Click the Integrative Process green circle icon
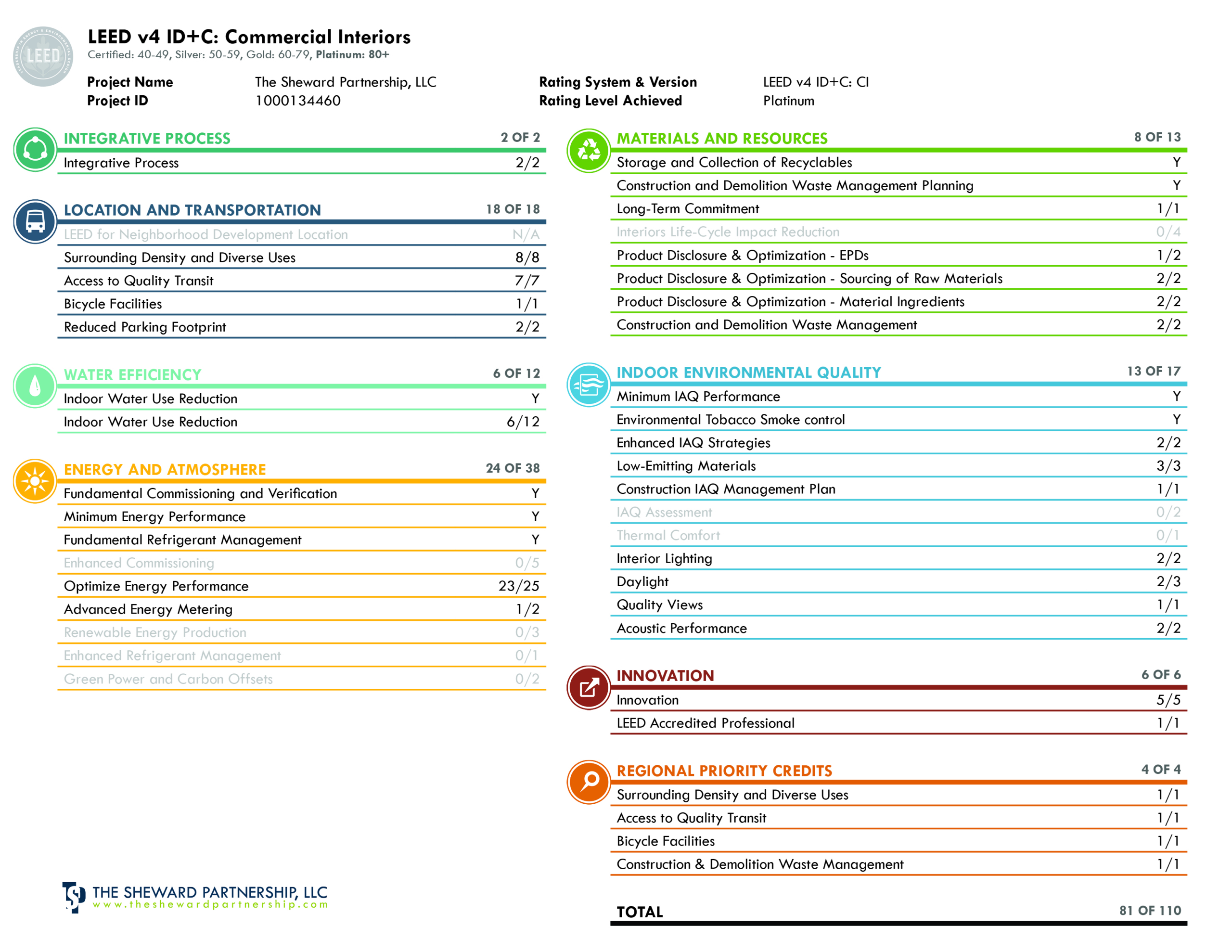 tap(35, 150)
